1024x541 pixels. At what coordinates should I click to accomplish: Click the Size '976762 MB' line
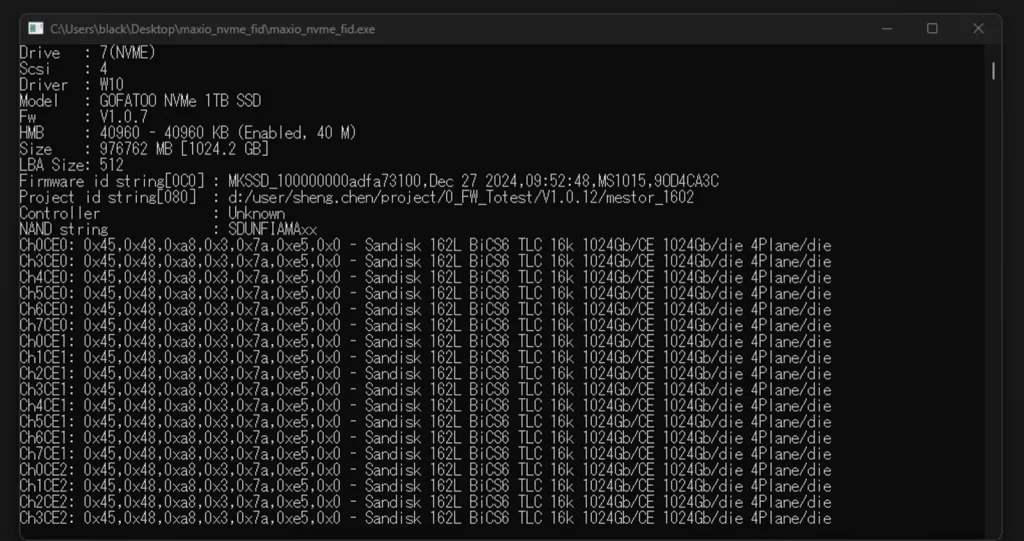coord(144,149)
